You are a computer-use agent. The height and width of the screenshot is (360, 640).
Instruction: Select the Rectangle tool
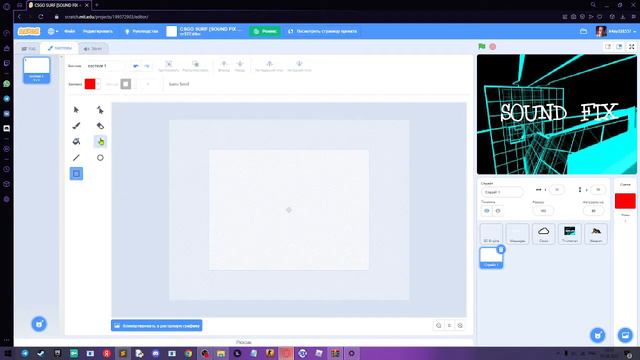coord(76,173)
